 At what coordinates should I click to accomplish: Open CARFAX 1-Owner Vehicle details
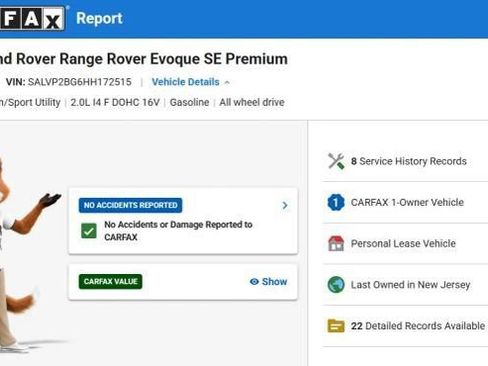[407, 202]
